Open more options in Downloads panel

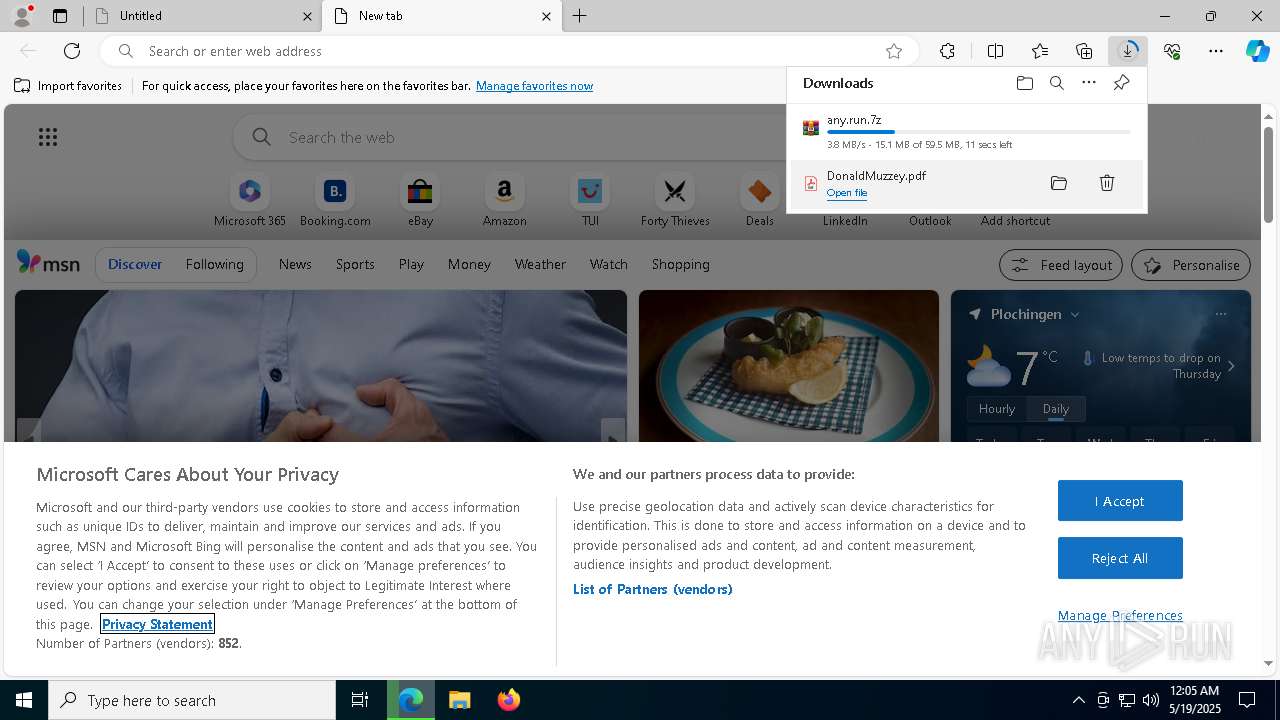[1089, 83]
